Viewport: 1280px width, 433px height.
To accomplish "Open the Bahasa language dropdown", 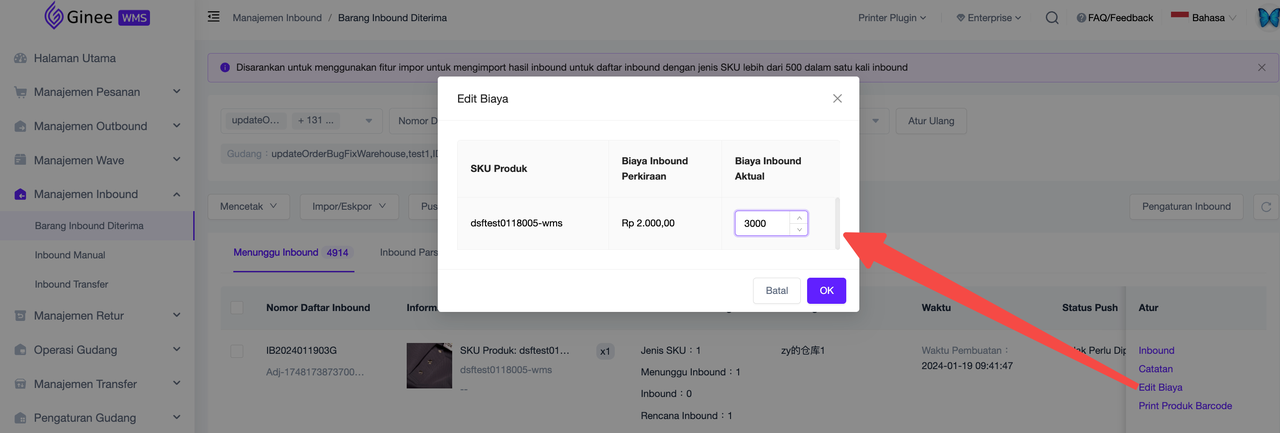I will (x=1204, y=18).
